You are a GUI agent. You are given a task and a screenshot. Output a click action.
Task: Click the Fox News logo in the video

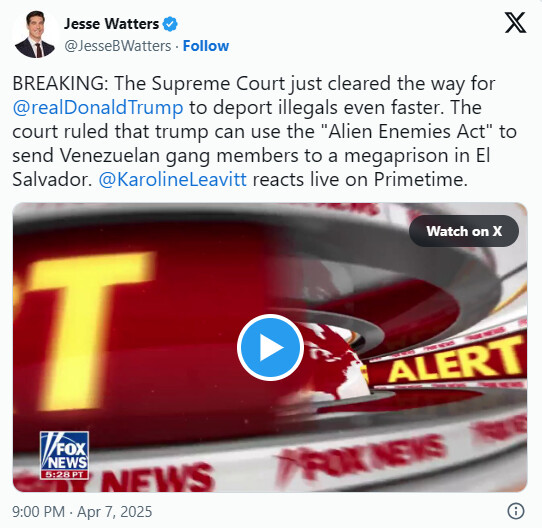click(64, 451)
